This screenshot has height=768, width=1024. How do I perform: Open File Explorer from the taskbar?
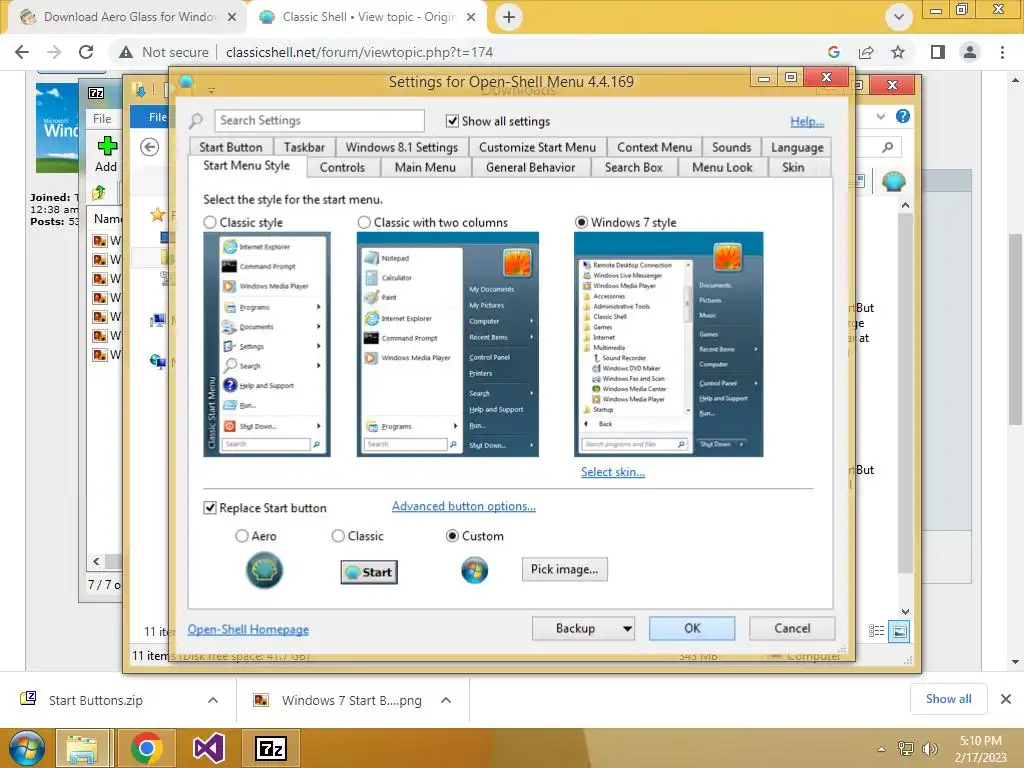(x=82, y=748)
